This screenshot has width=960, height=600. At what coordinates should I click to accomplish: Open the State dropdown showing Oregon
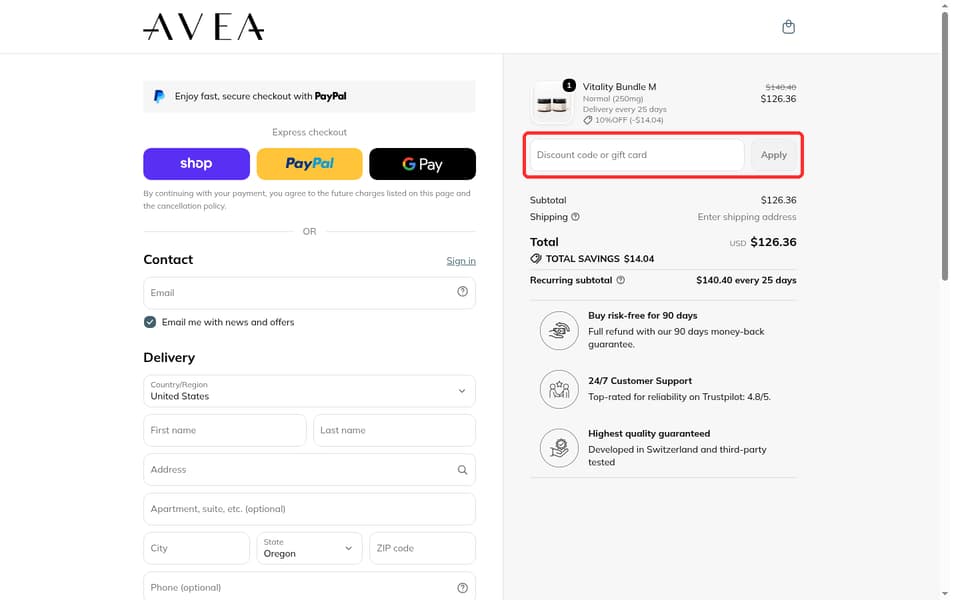click(x=309, y=548)
